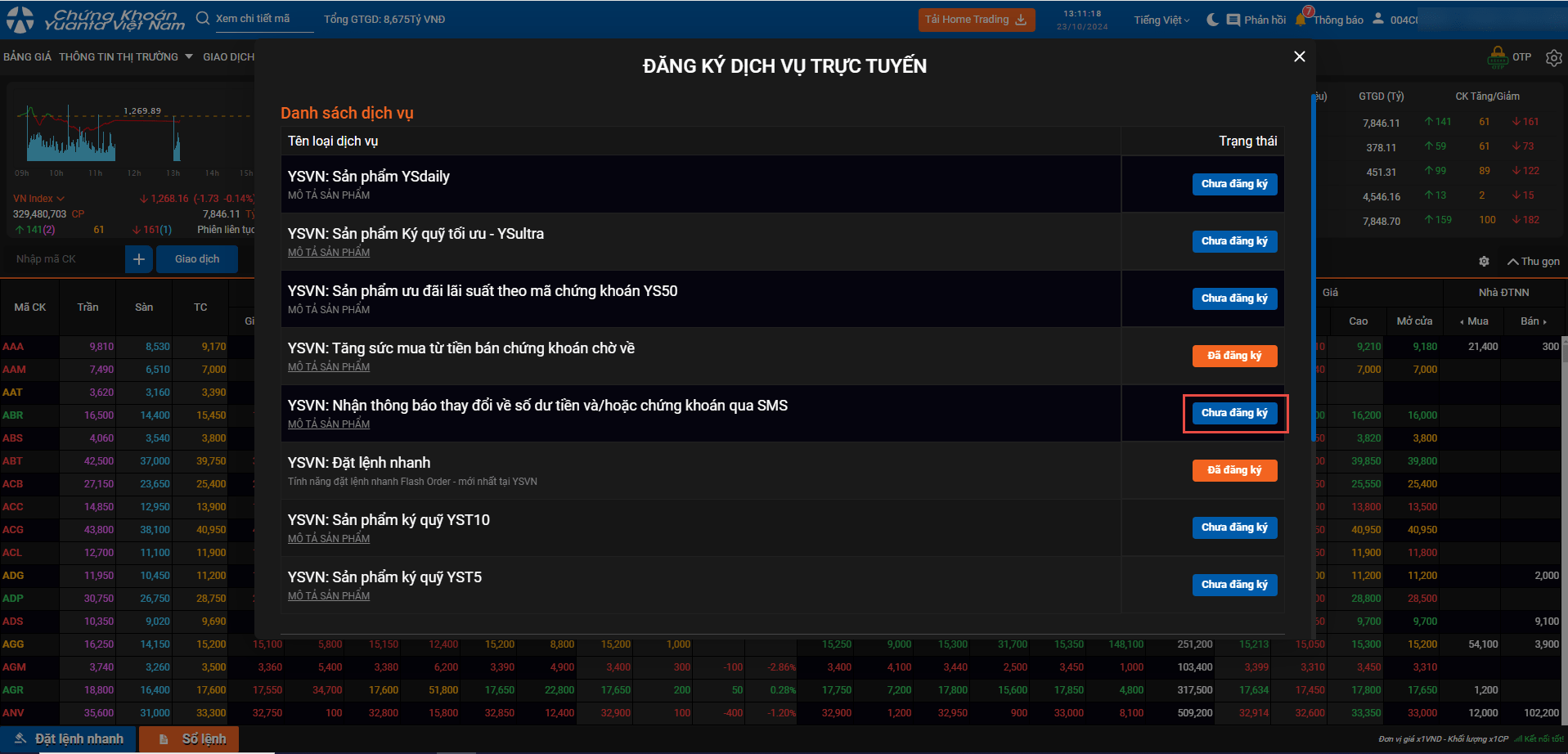
Task: Click the gear icon beside Thu gọn
Action: click(x=1484, y=261)
